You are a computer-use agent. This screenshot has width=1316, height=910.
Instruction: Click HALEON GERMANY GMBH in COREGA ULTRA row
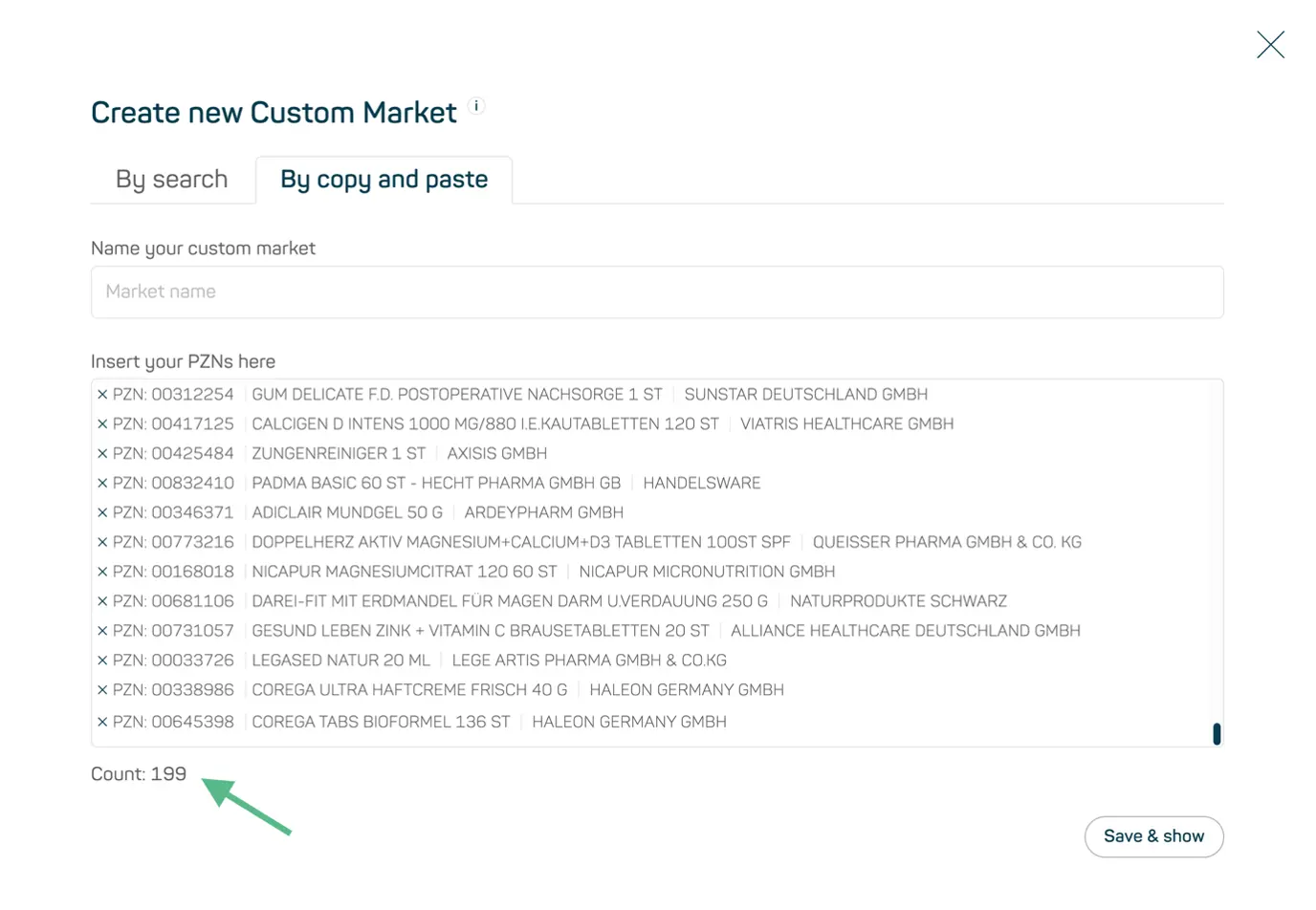coord(687,690)
